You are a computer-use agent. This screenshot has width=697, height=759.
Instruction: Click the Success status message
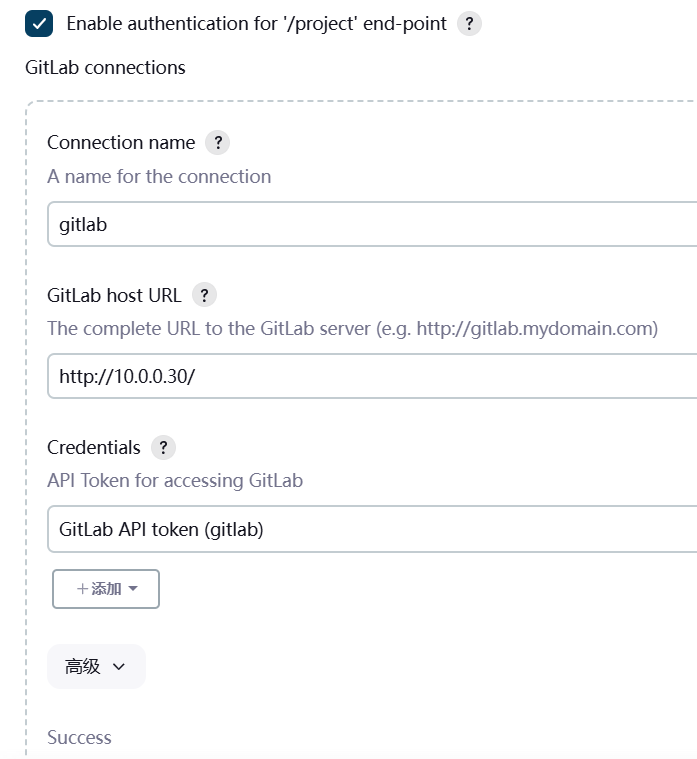click(x=79, y=737)
